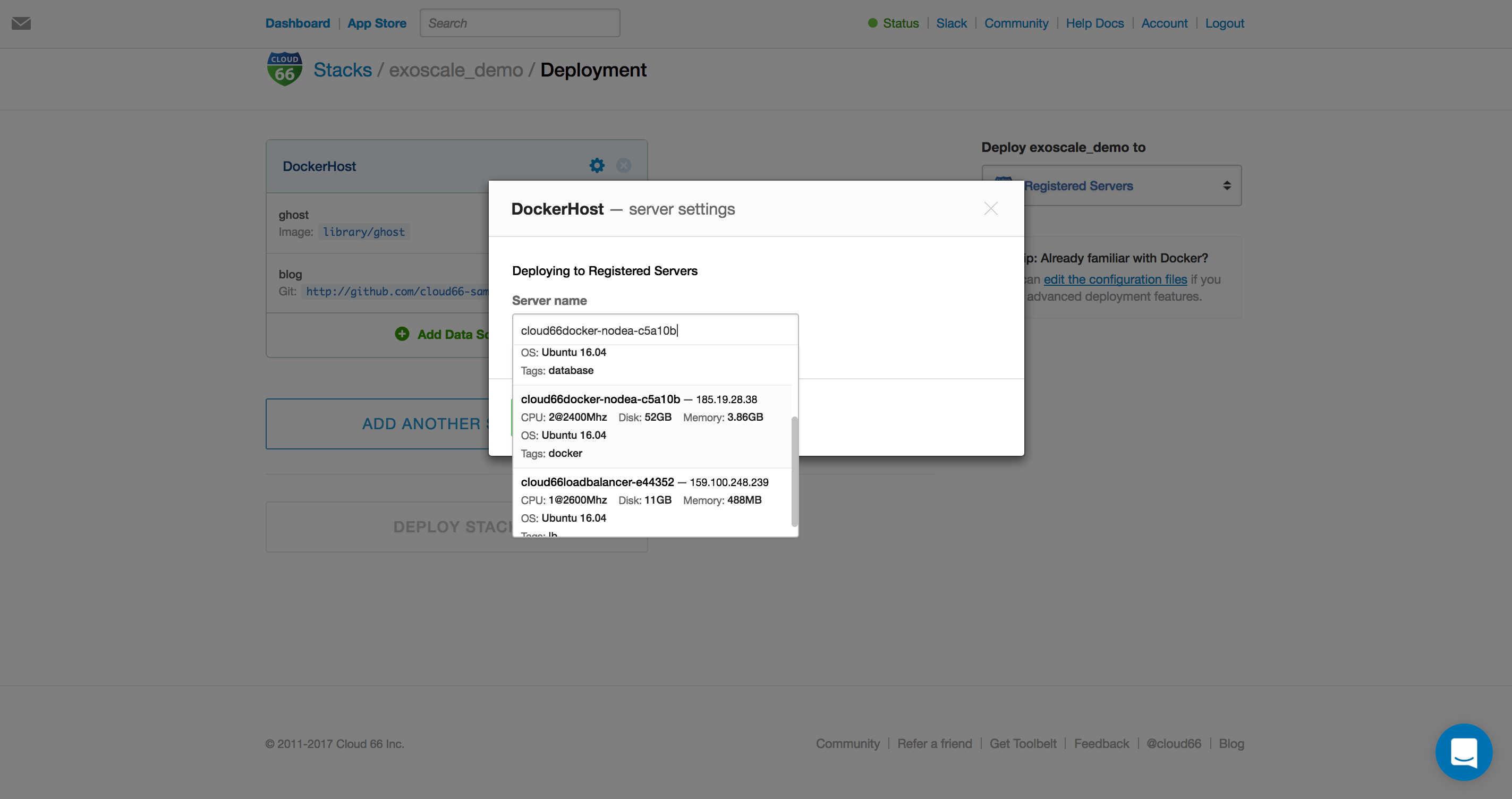The height and width of the screenshot is (799, 1512).
Task: Click the envelope mail icon
Action: click(x=22, y=23)
